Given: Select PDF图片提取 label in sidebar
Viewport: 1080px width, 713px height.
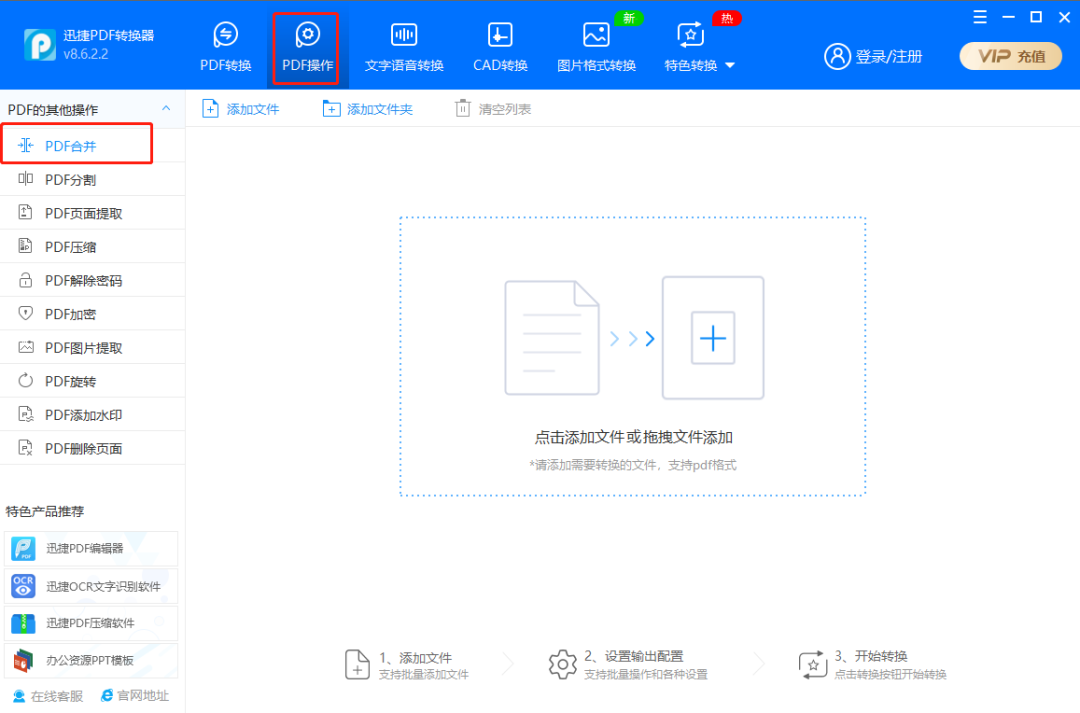Looking at the screenshot, I should [83, 348].
